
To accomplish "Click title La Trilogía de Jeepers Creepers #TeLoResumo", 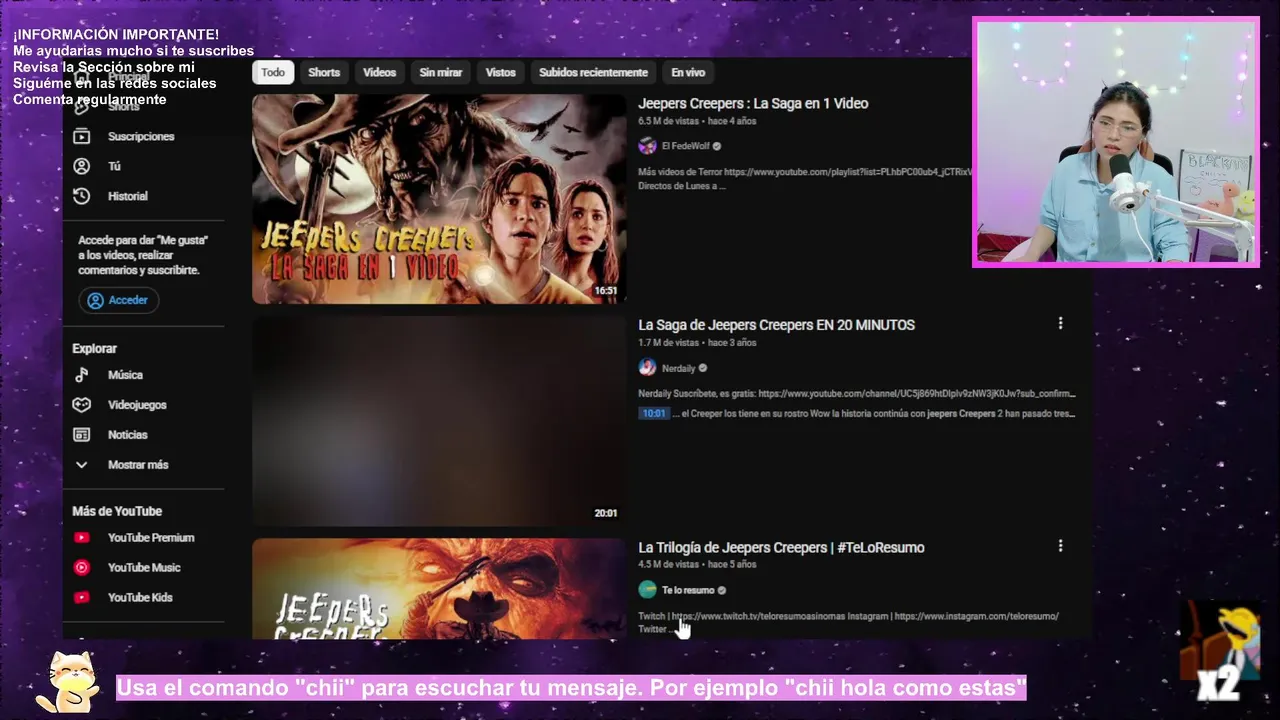I will [x=781, y=547].
